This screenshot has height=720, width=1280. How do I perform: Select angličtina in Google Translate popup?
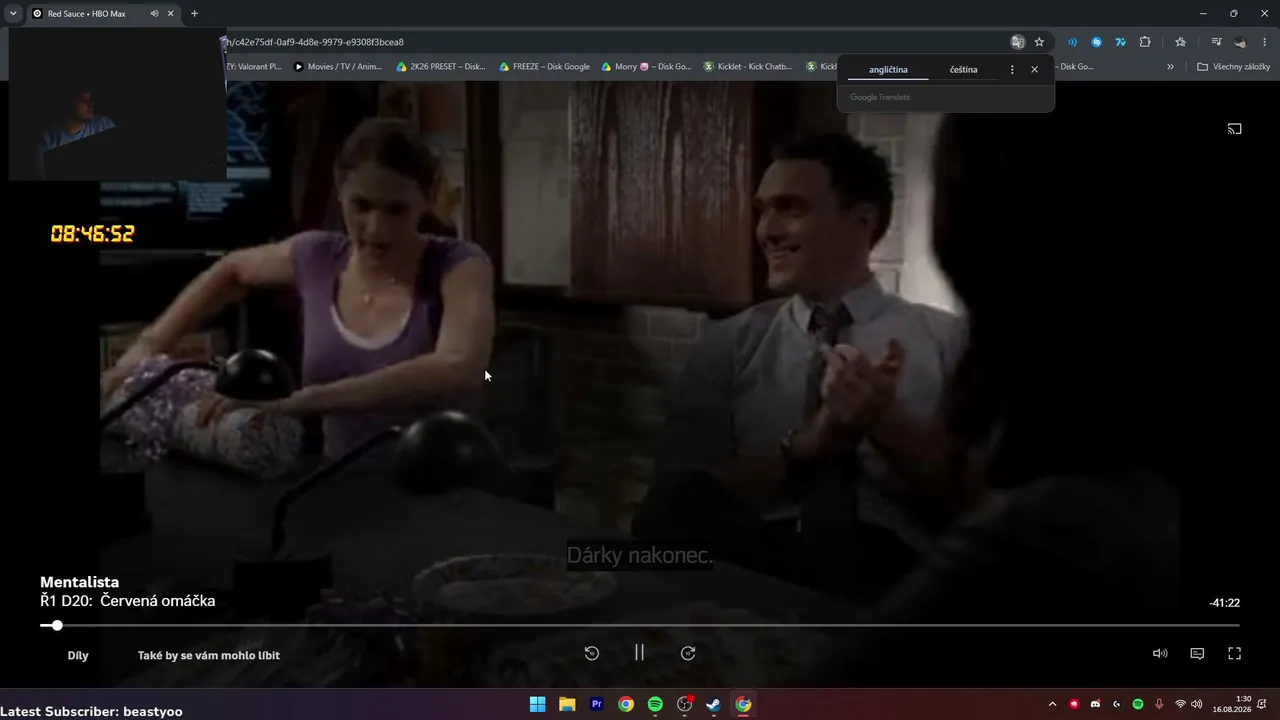coord(889,70)
